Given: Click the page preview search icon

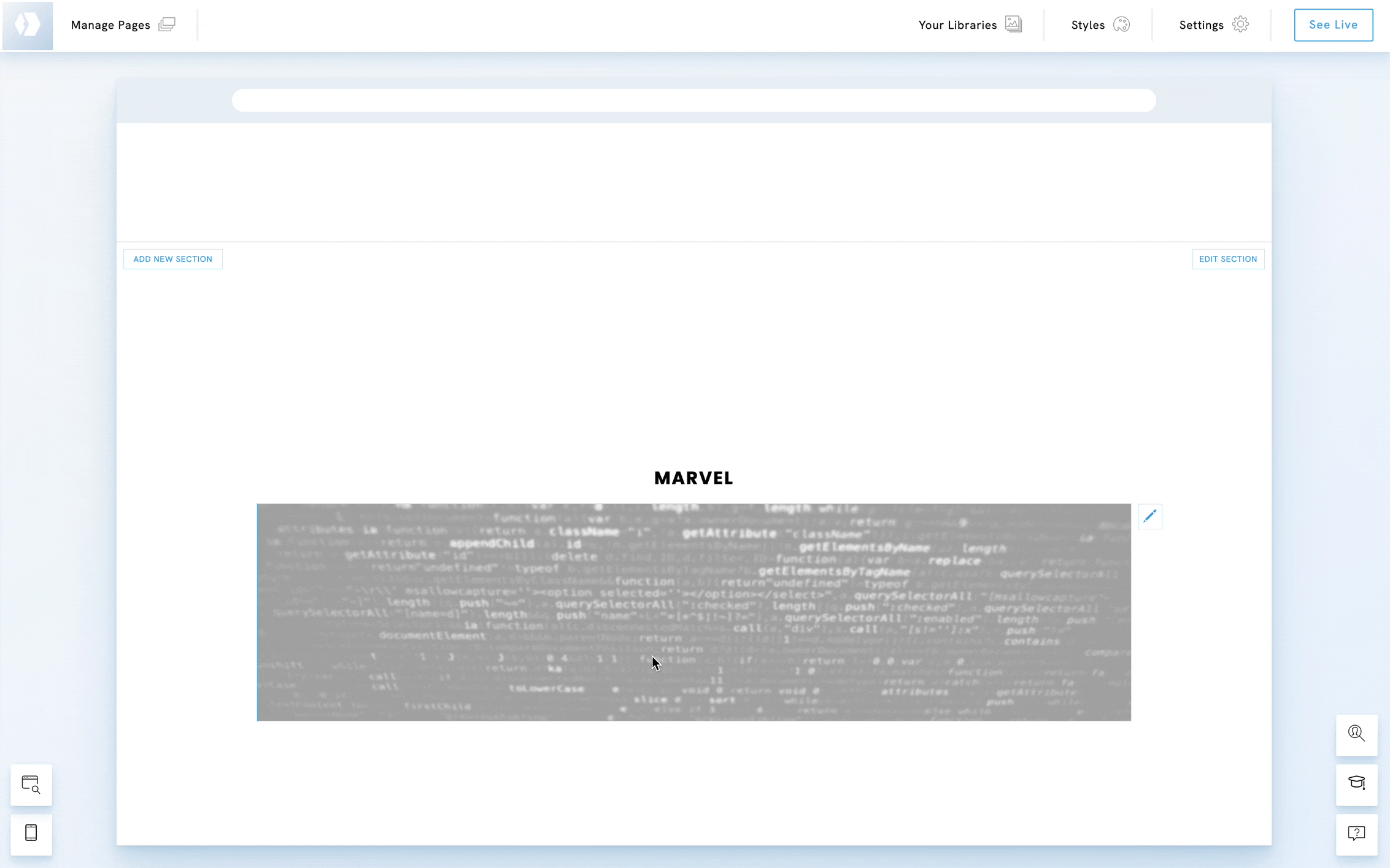Looking at the screenshot, I should 31,785.
